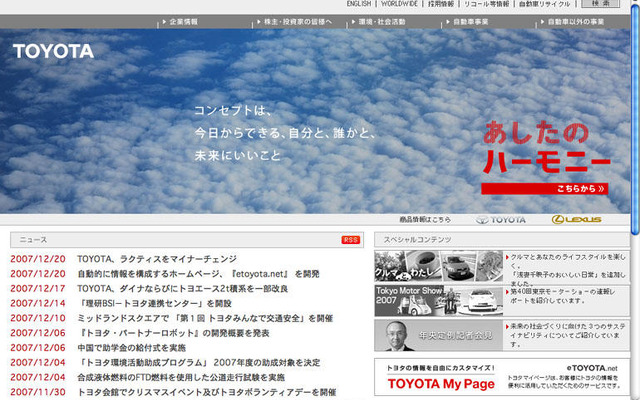
Task: Open the LEXUS brand product logo link
Action: 576,220
